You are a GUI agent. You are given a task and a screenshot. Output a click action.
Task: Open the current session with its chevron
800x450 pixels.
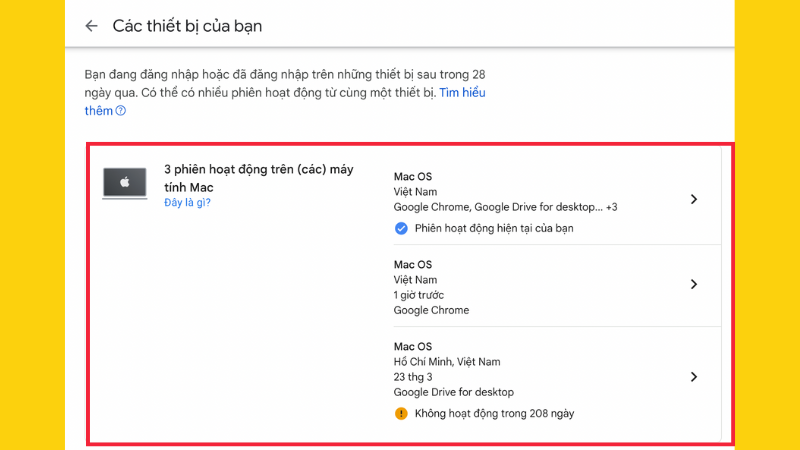tap(694, 200)
